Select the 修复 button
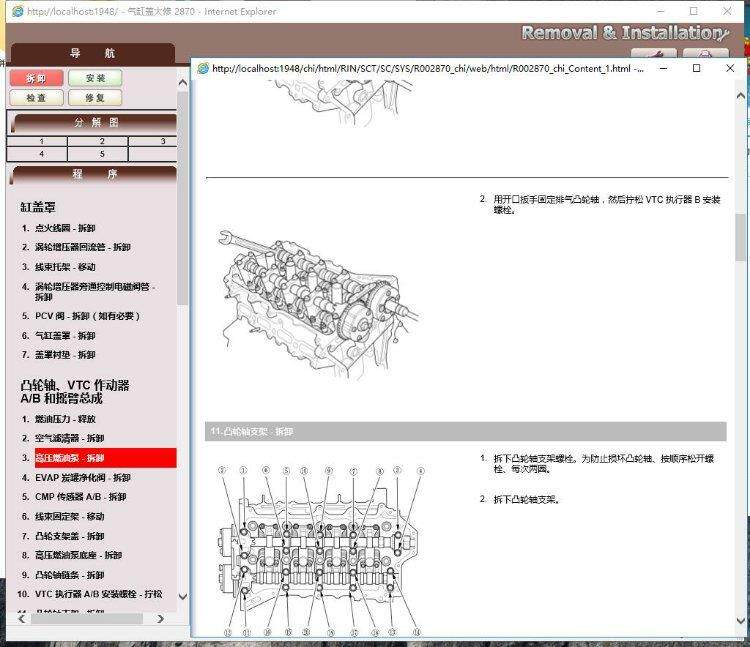 (x=95, y=98)
